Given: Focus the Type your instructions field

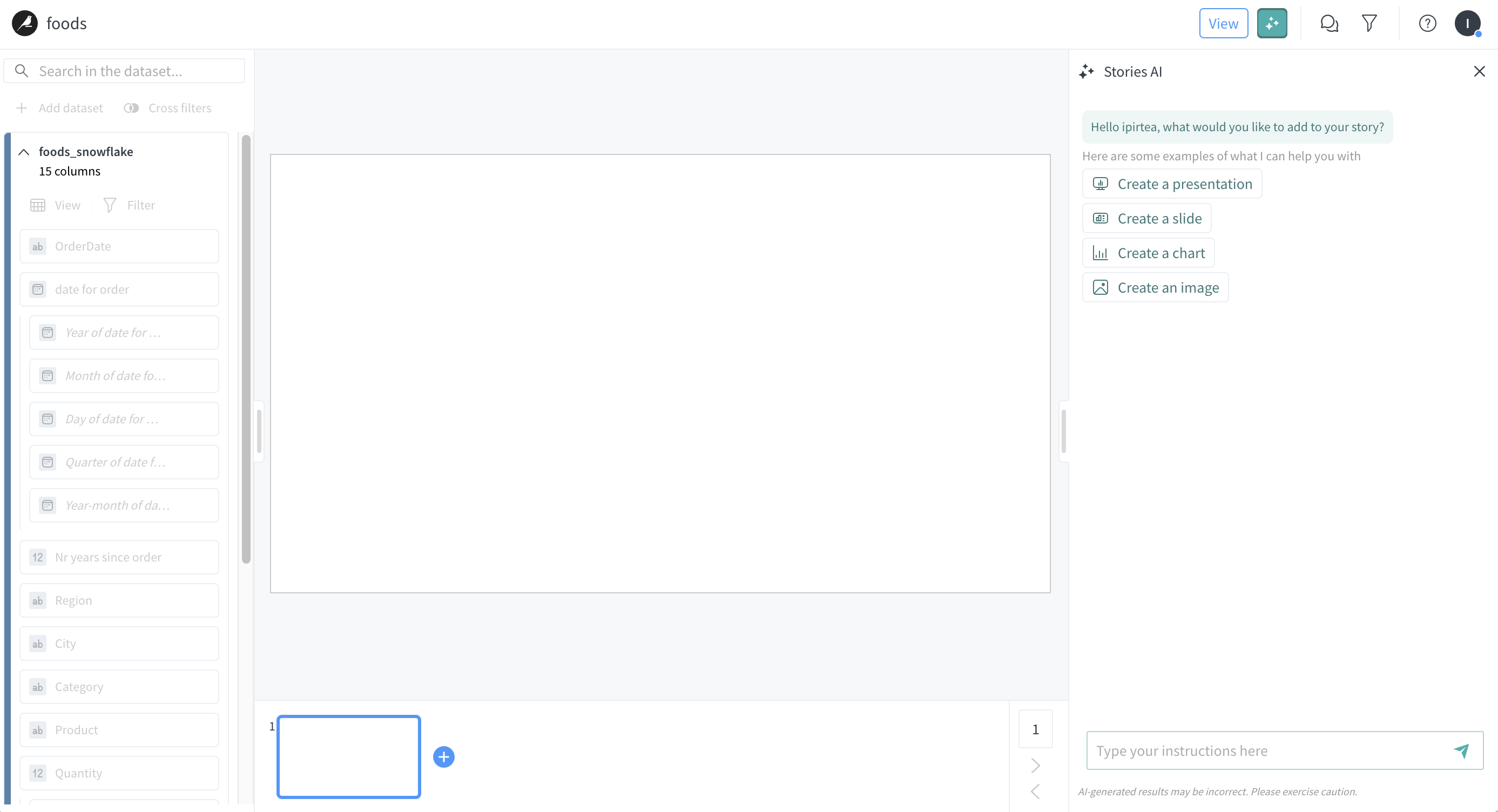Looking at the screenshot, I should tap(1268, 750).
